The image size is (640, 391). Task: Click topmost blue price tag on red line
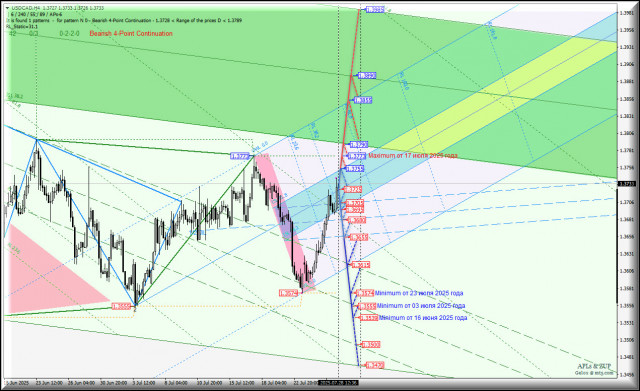pyautogui.click(x=375, y=9)
